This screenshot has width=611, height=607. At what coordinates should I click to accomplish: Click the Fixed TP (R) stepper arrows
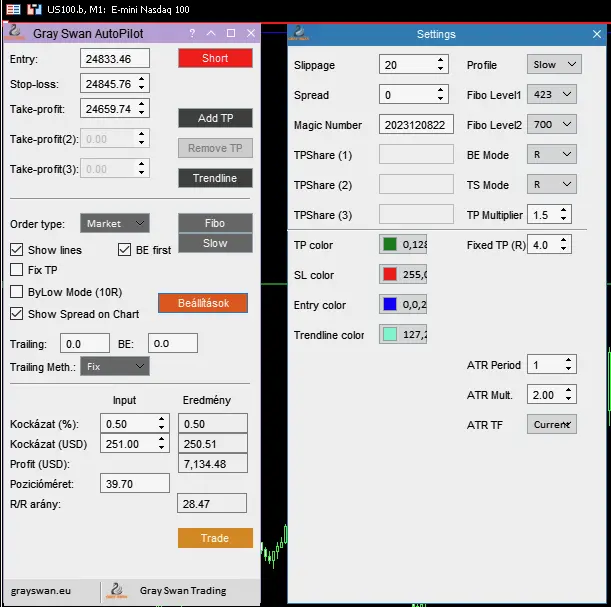tap(563, 245)
